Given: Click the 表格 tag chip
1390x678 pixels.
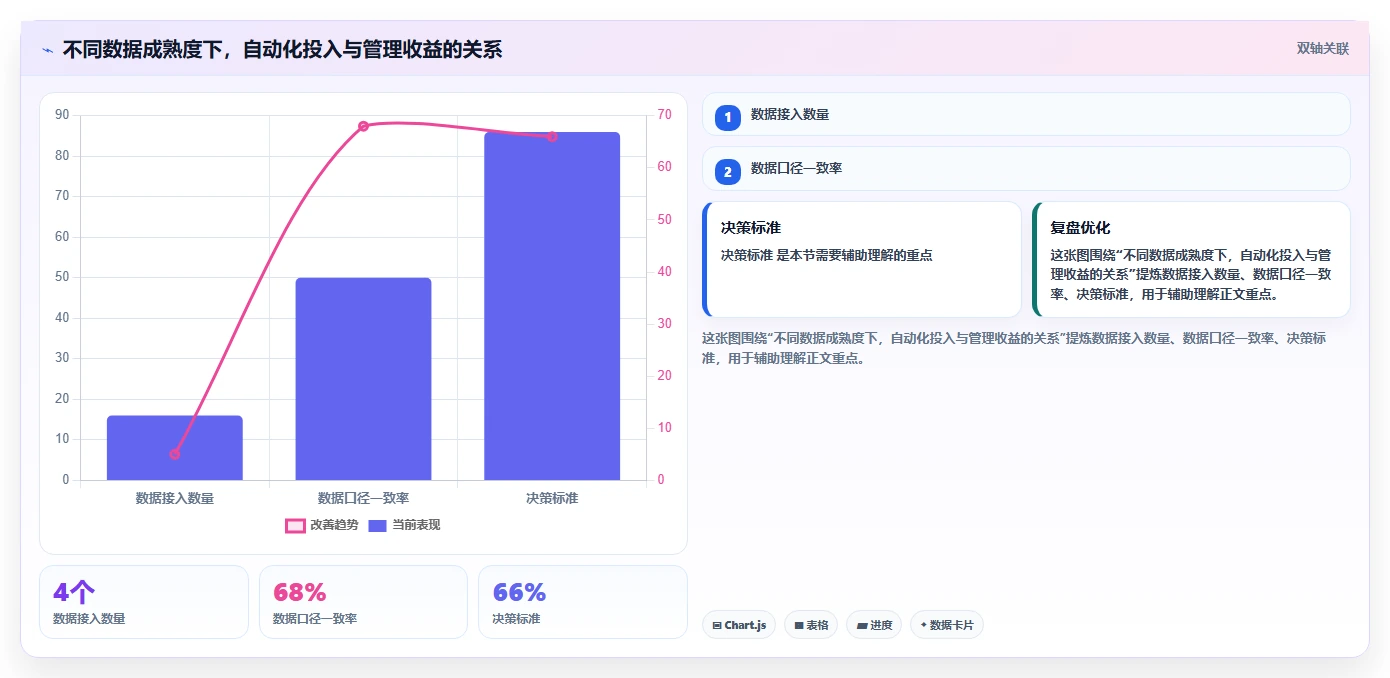Looking at the screenshot, I should [811, 625].
